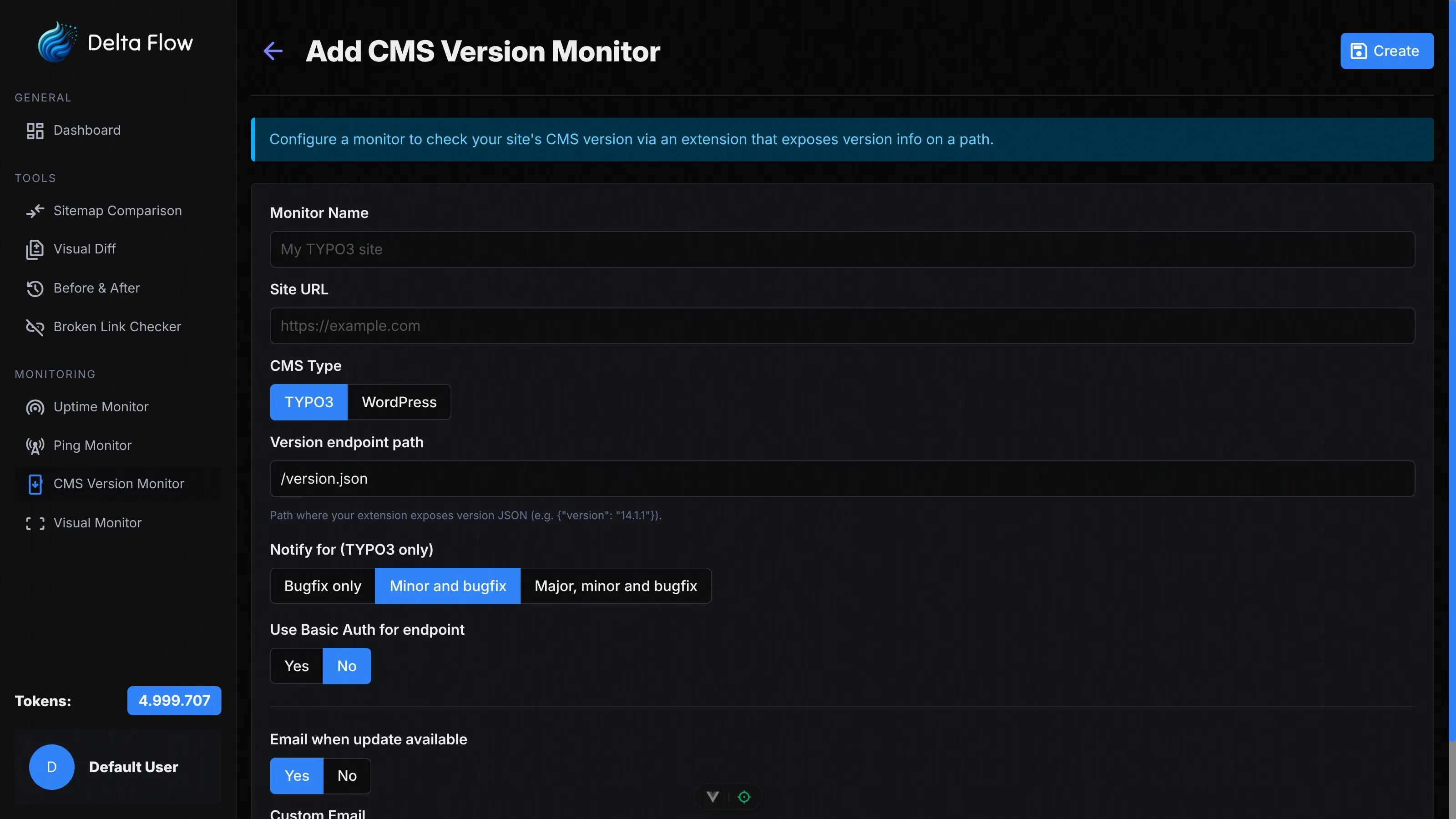The width and height of the screenshot is (1456, 819).
Task: Click the back arrow beside the page title
Action: 273,51
